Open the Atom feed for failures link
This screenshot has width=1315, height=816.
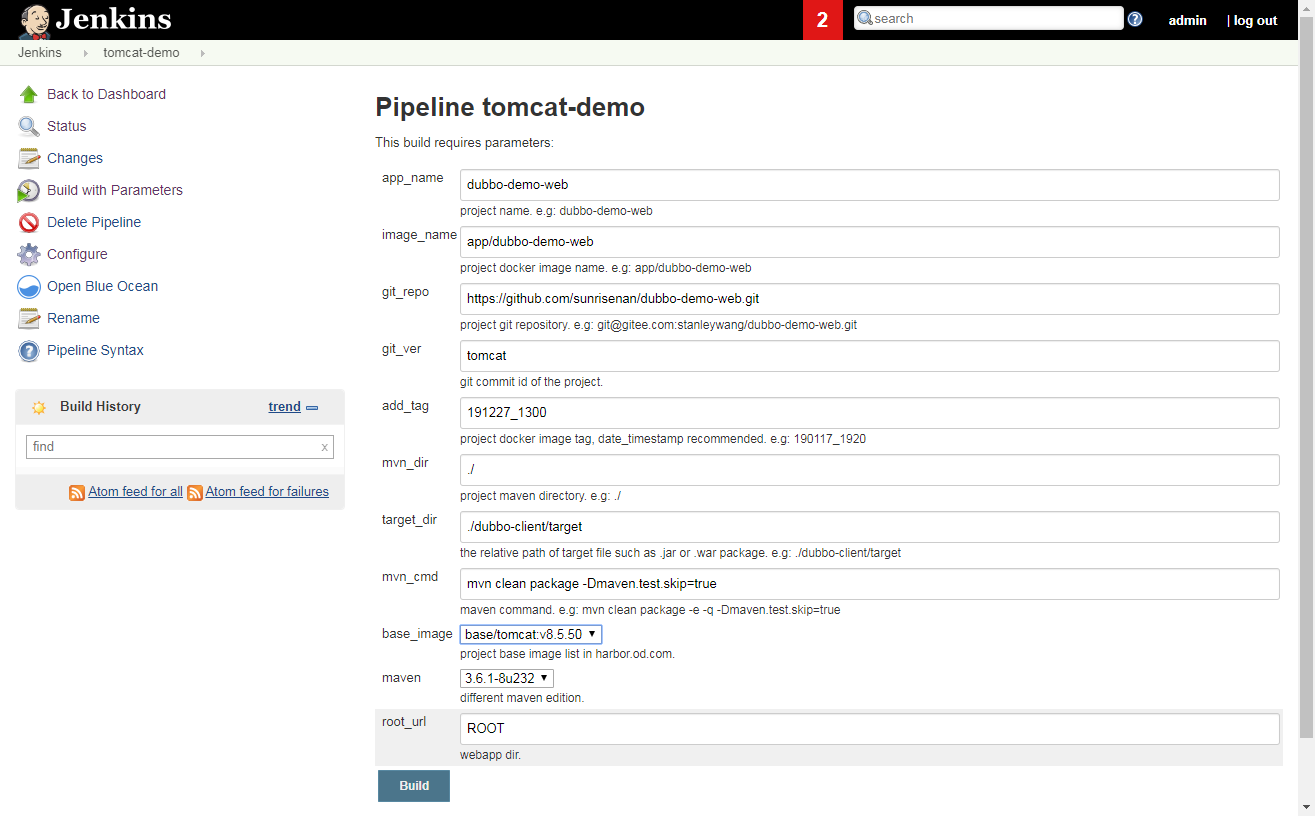pos(267,492)
